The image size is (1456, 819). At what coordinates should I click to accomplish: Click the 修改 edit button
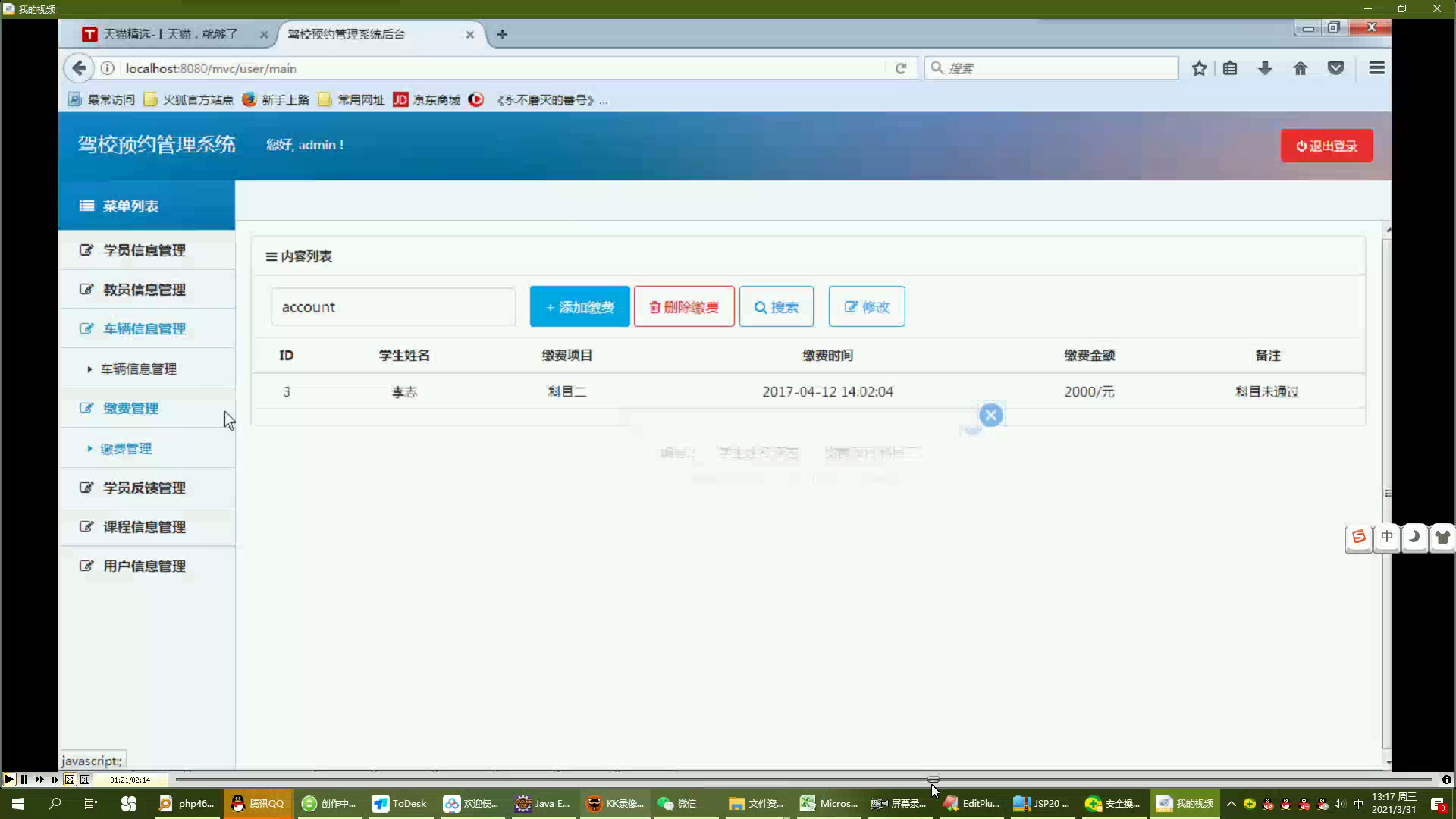pos(866,306)
